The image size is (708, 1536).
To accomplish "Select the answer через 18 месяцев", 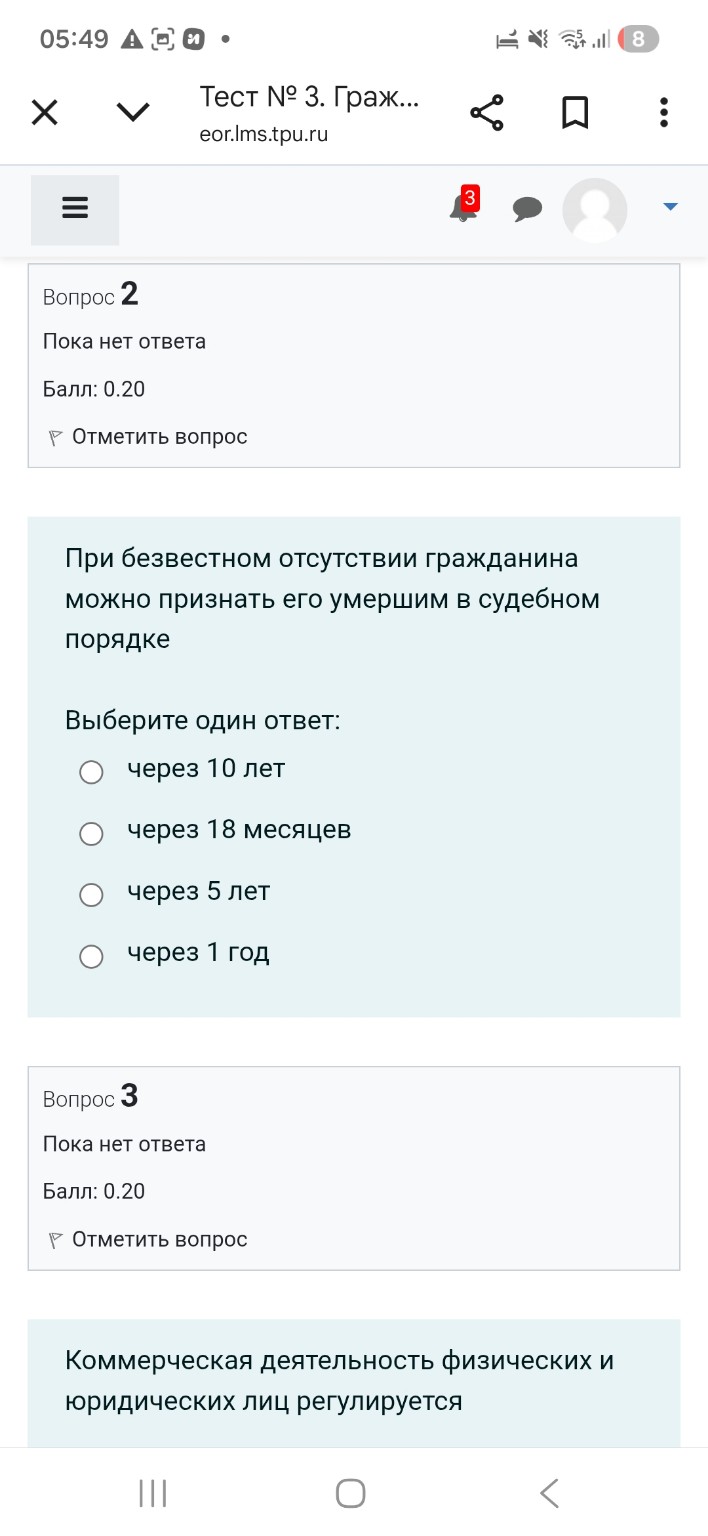I will [x=91, y=833].
